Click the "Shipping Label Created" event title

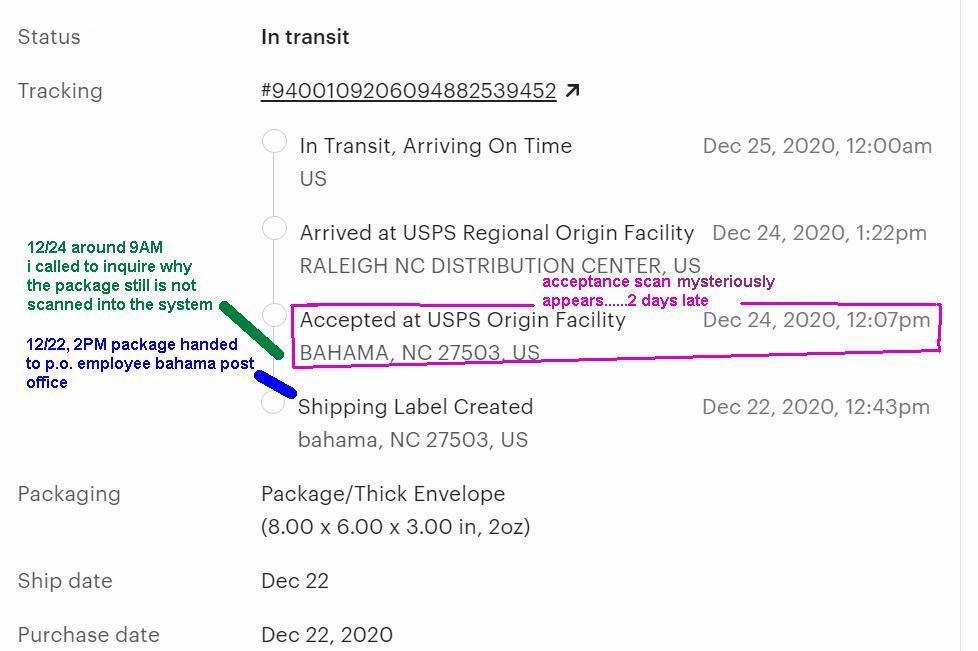pos(415,407)
